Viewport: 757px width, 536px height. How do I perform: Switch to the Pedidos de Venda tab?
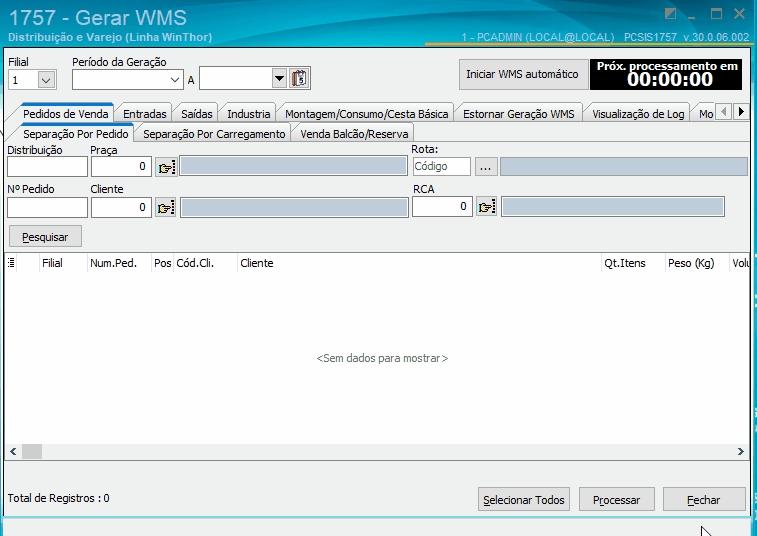click(x=66, y=114)
